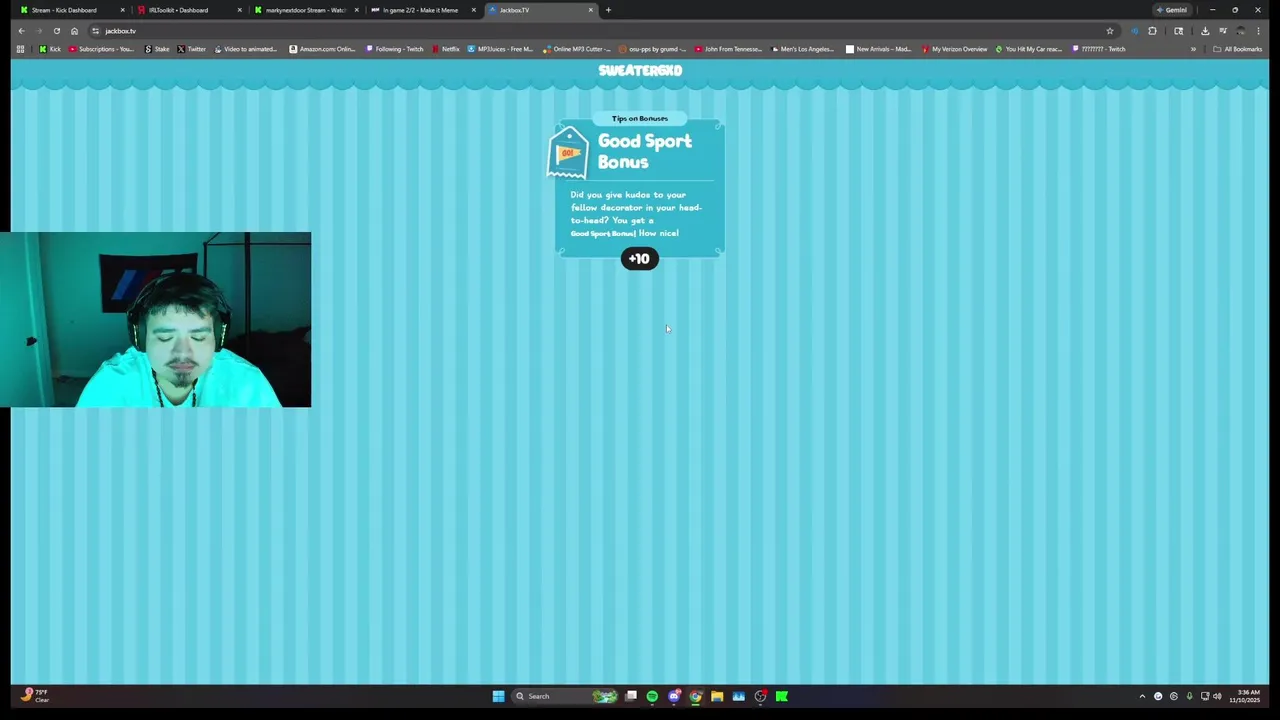
Task: Open the Chrome three-dot menu
Action: 1258,31
